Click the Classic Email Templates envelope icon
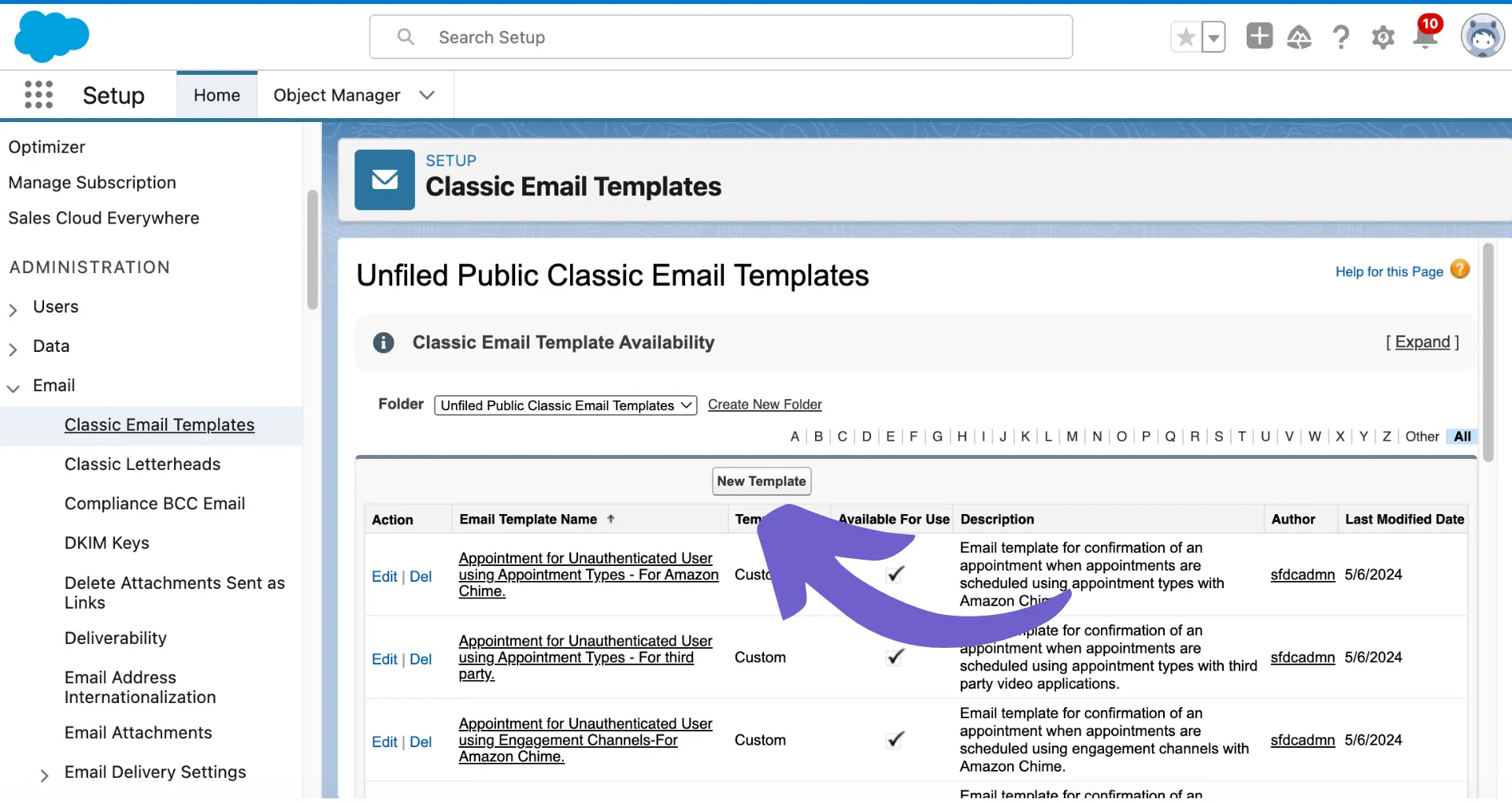Viewport: 1512px width, 803px height. coord(384,179)
